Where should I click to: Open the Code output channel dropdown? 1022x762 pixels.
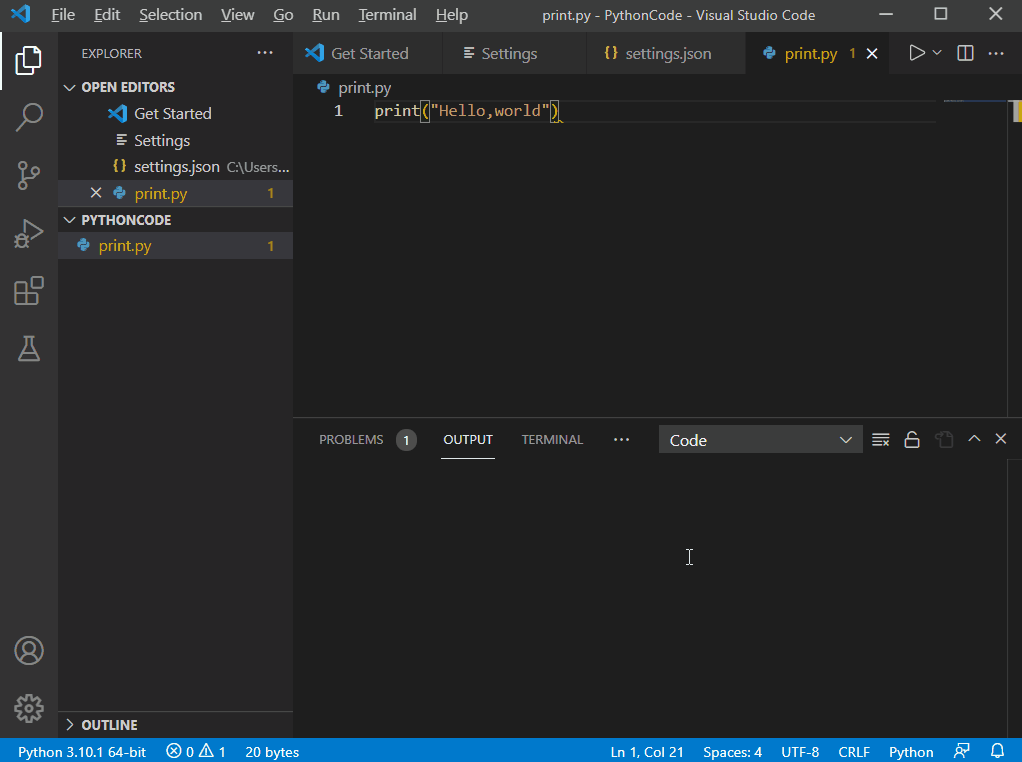[x=760, y=439]
